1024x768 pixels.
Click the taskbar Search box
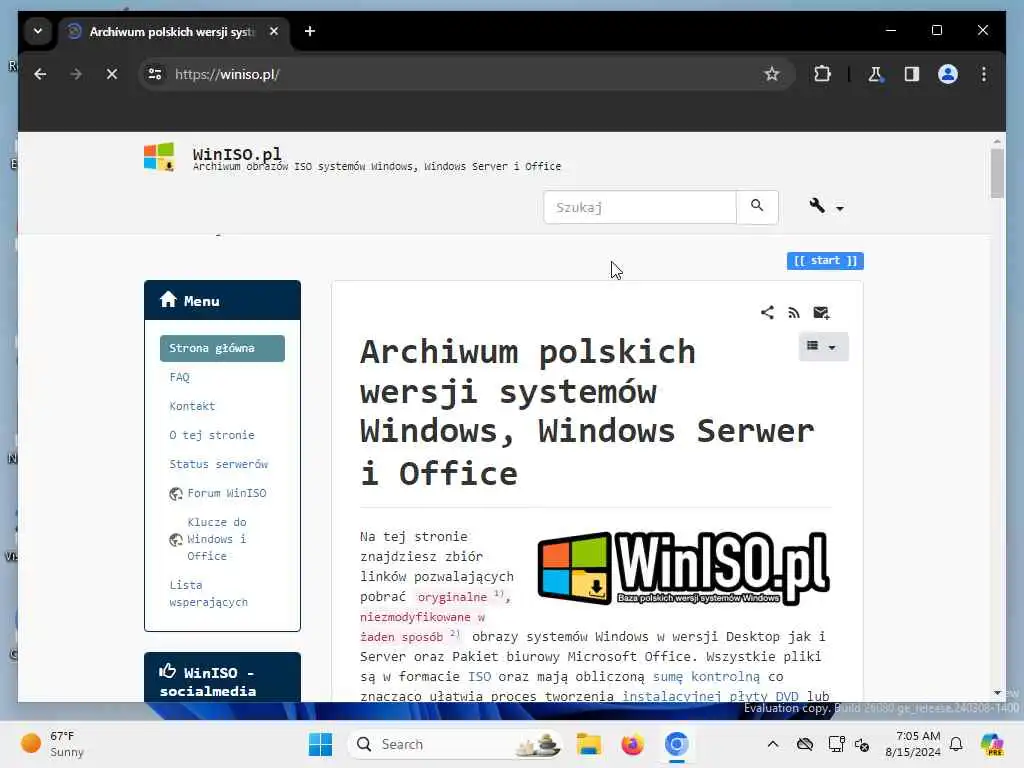tap(455, 744)
